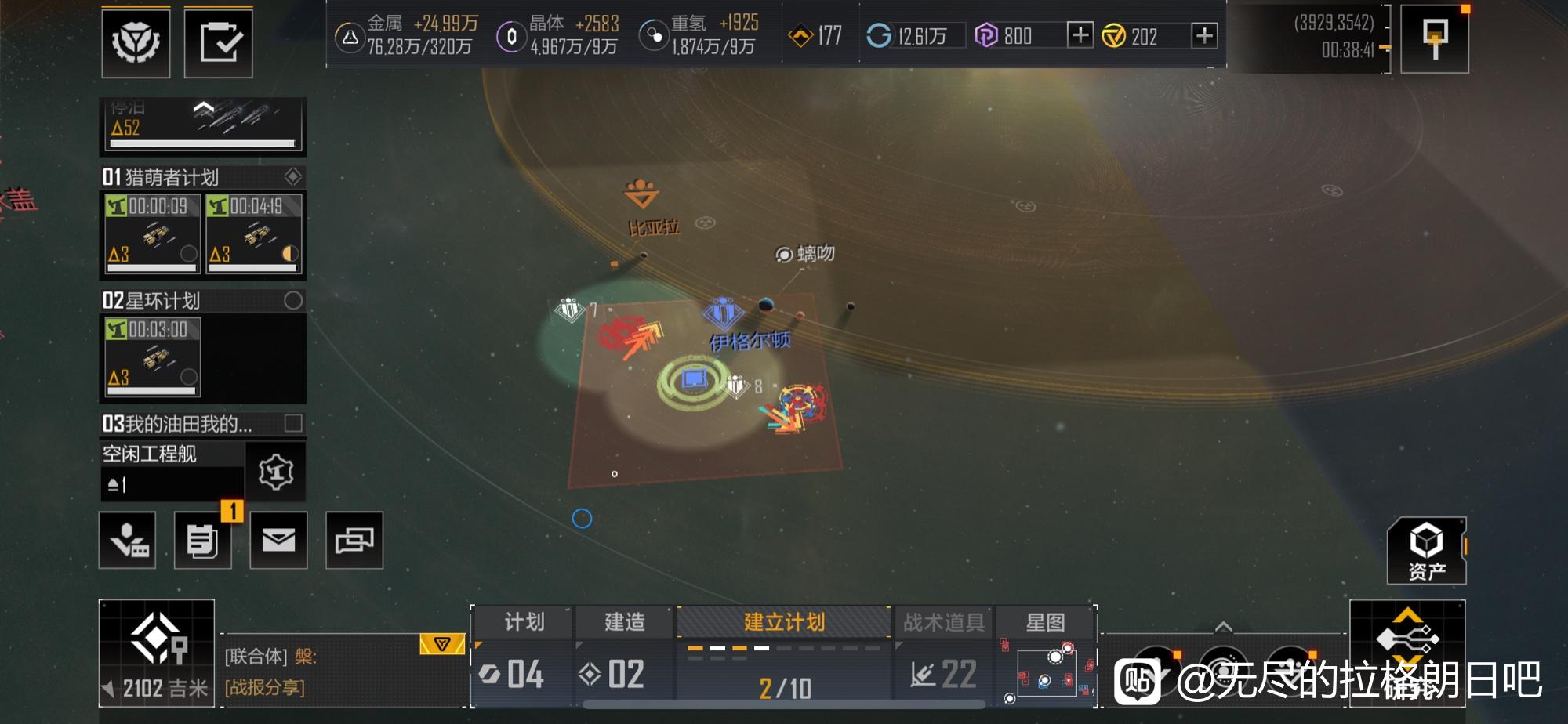Select the idle engineering ship hexagon icon
The width and height of the screenshot is (1568, 724).
click(x=275, y=471)
